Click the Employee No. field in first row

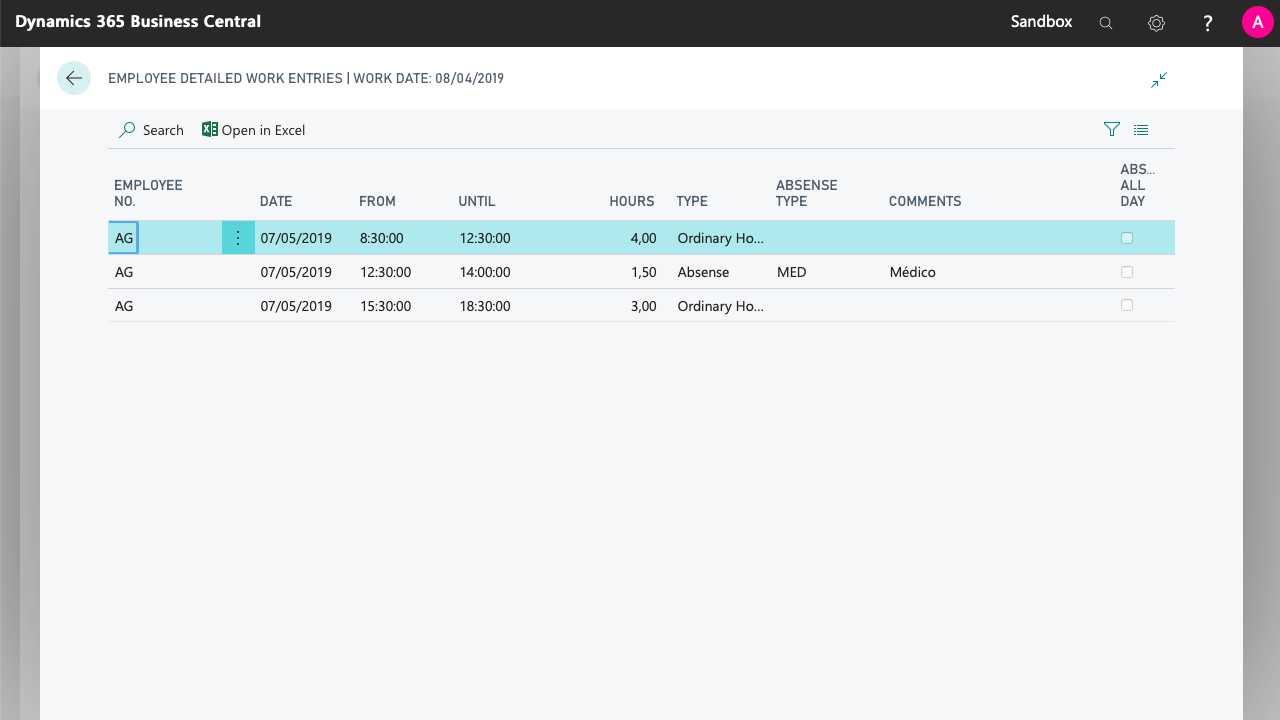click(124, 238)
